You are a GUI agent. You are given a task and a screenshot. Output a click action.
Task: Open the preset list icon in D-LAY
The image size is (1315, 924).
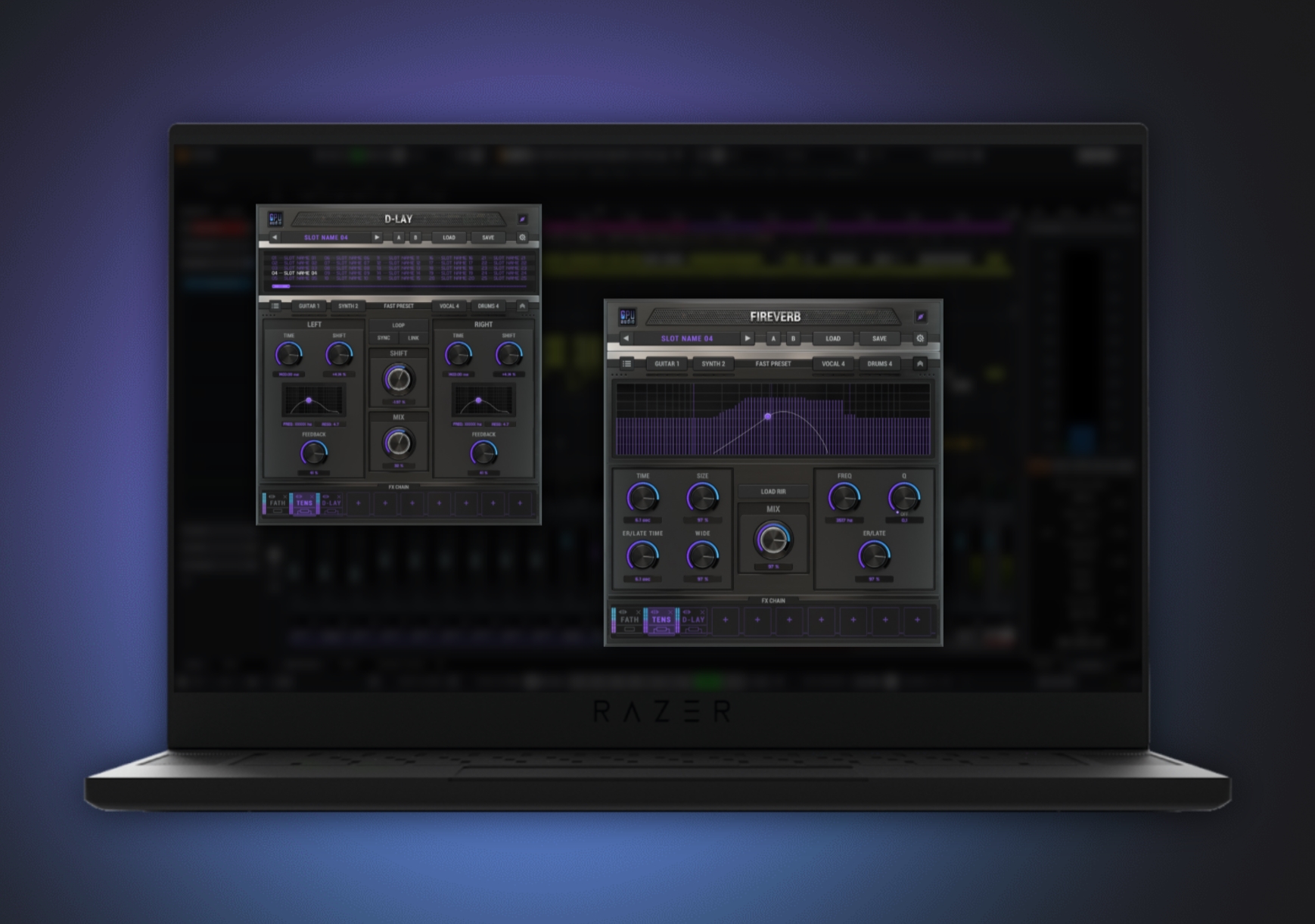pos(275,306)
